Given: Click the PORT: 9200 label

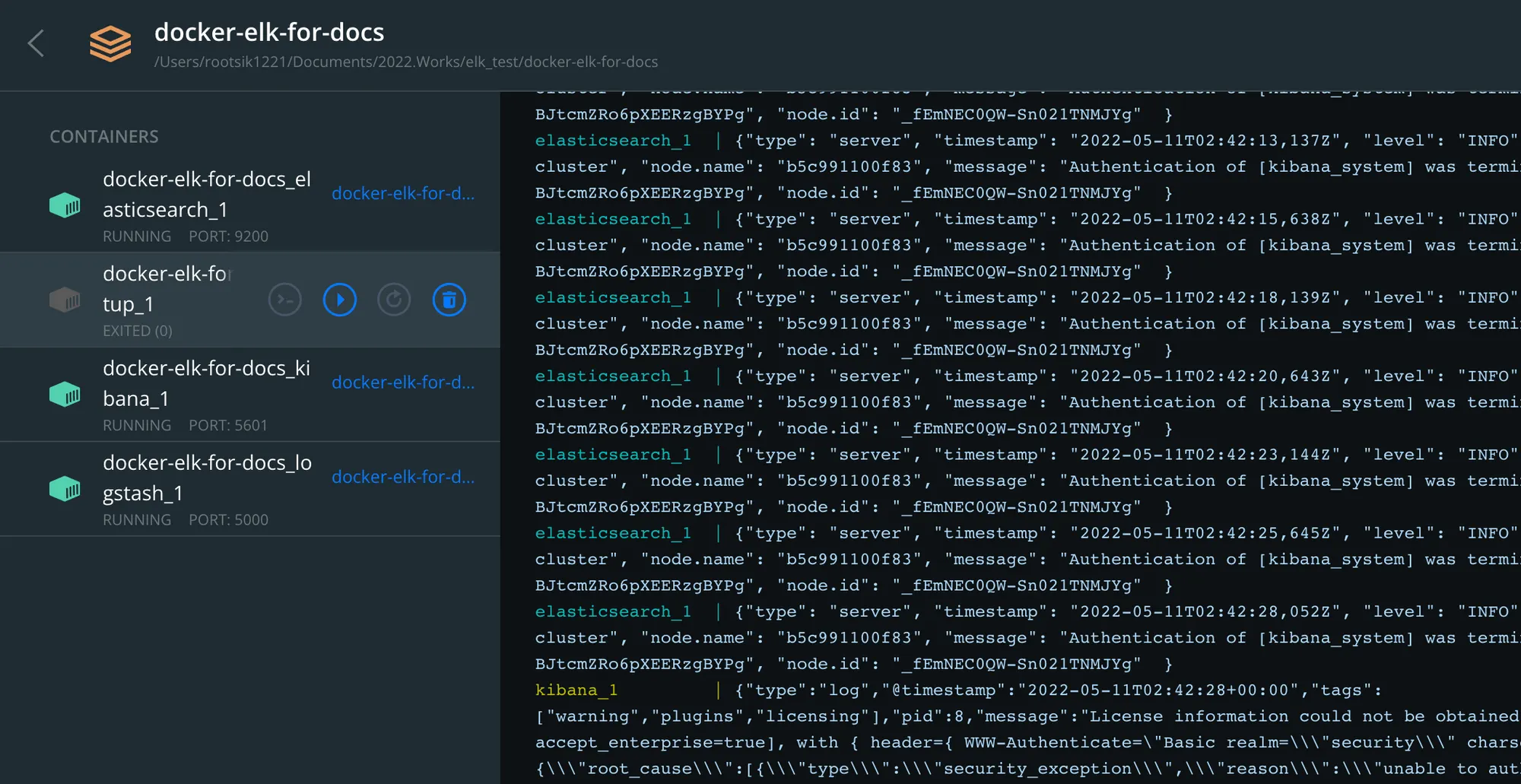Looking at the screenshot, I should tap(228, 236).
